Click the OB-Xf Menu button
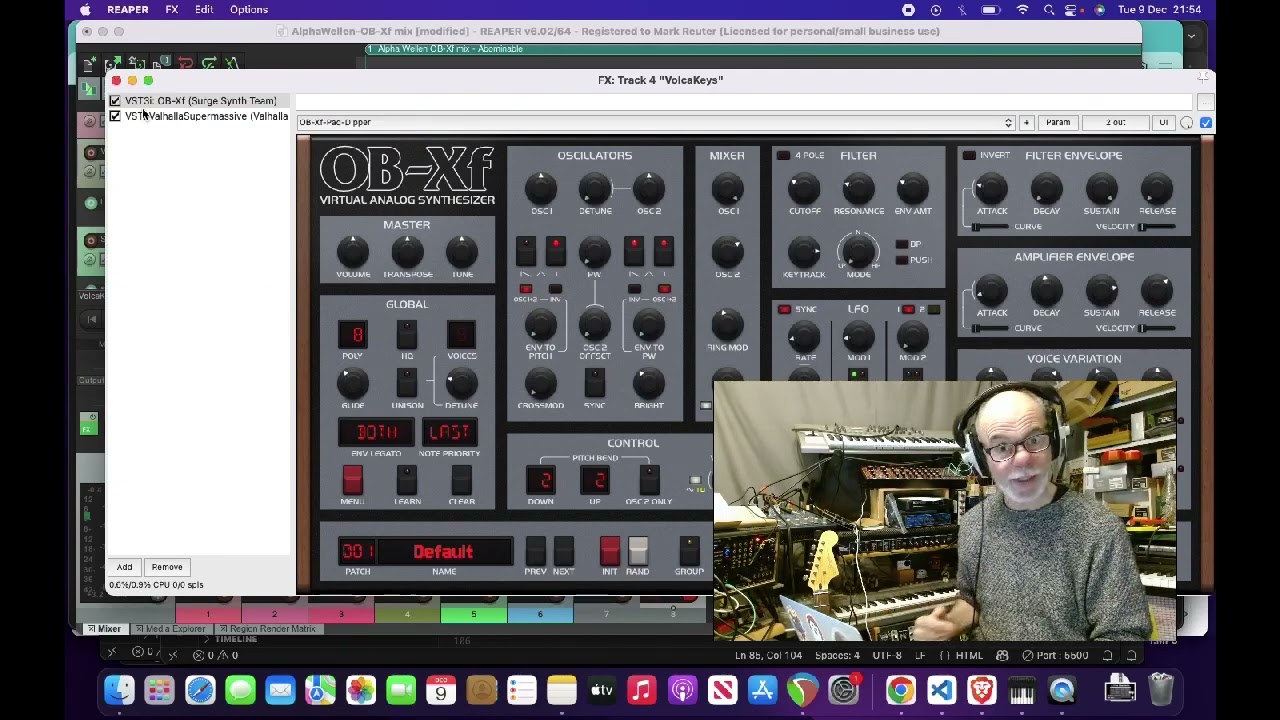The height and width of the screenshot is (720, 1280). point(352,479)
